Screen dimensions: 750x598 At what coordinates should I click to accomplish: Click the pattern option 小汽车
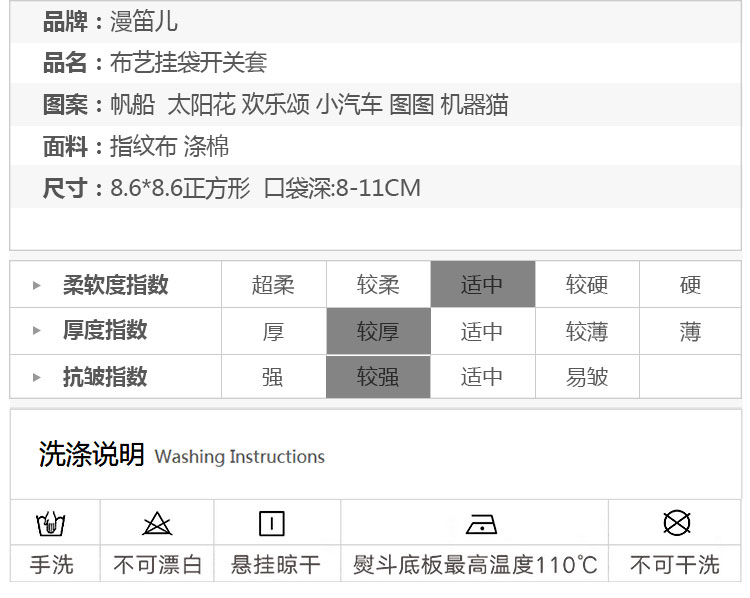(350, 104)
